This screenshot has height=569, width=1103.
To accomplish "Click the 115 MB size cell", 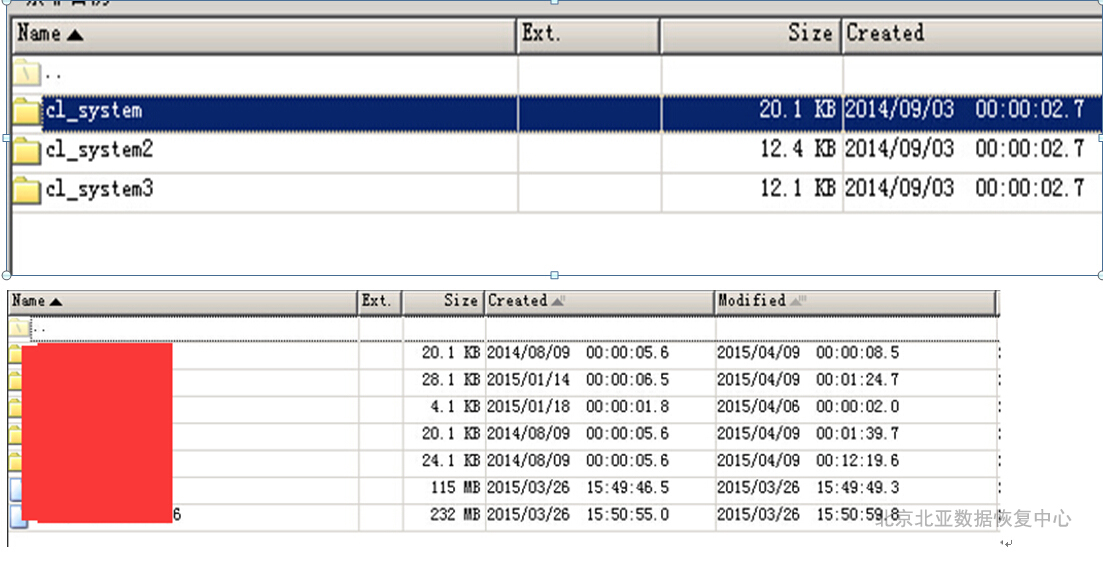I will [455, 487].
